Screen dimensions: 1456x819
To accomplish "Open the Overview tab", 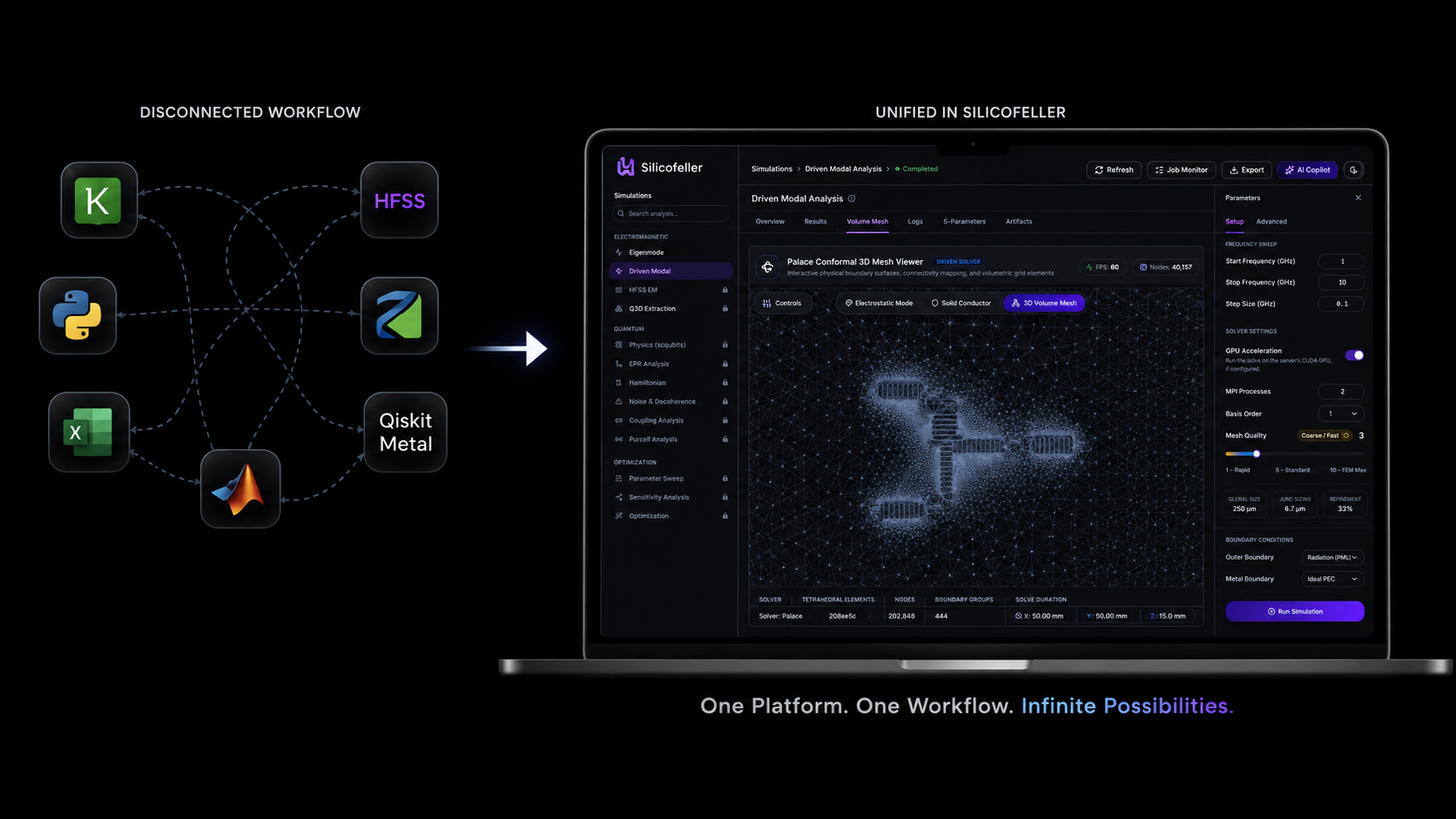I will [770, 221].
